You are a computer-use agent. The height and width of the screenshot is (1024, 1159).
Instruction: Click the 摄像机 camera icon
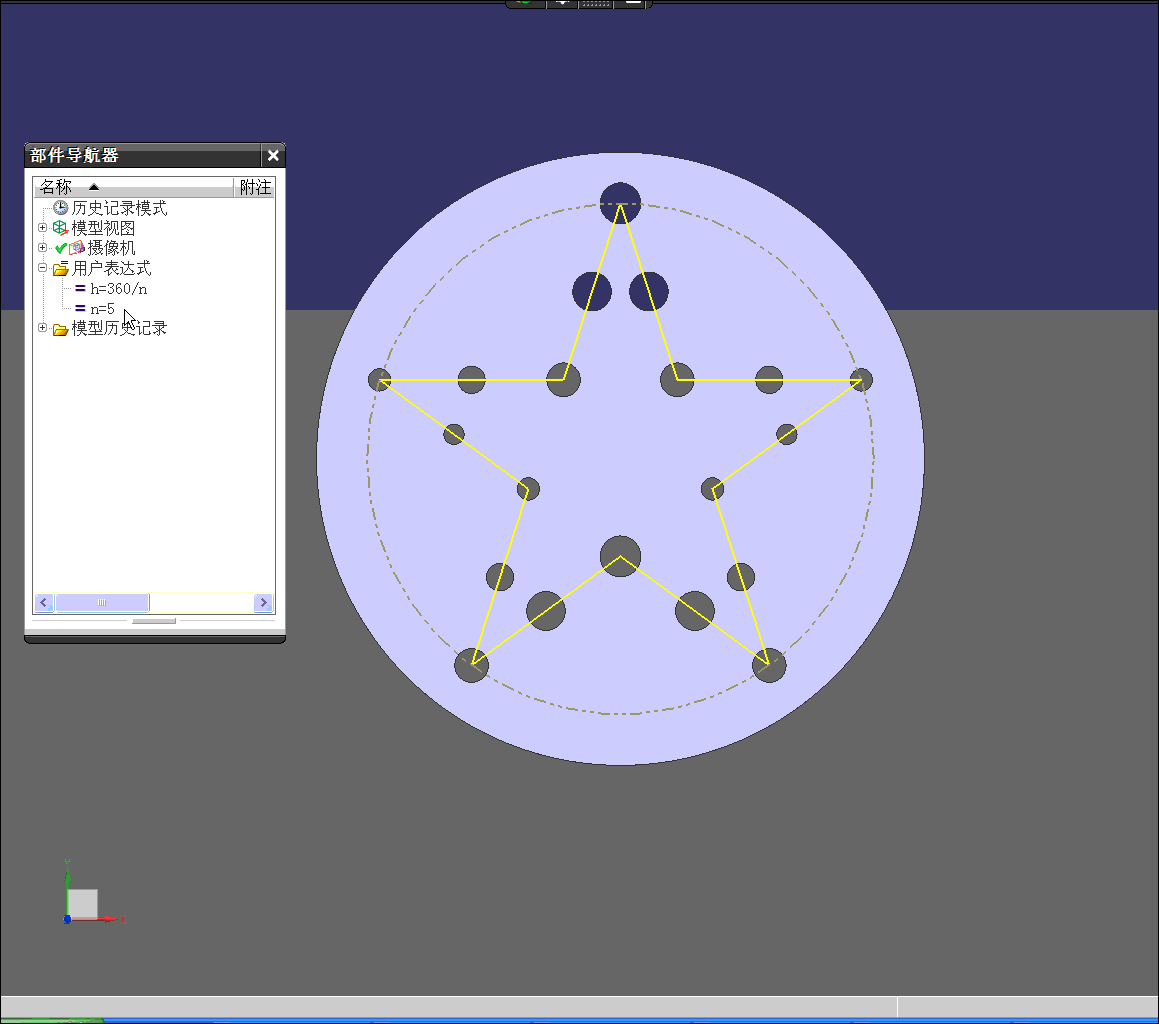click(x=77, y=248)
